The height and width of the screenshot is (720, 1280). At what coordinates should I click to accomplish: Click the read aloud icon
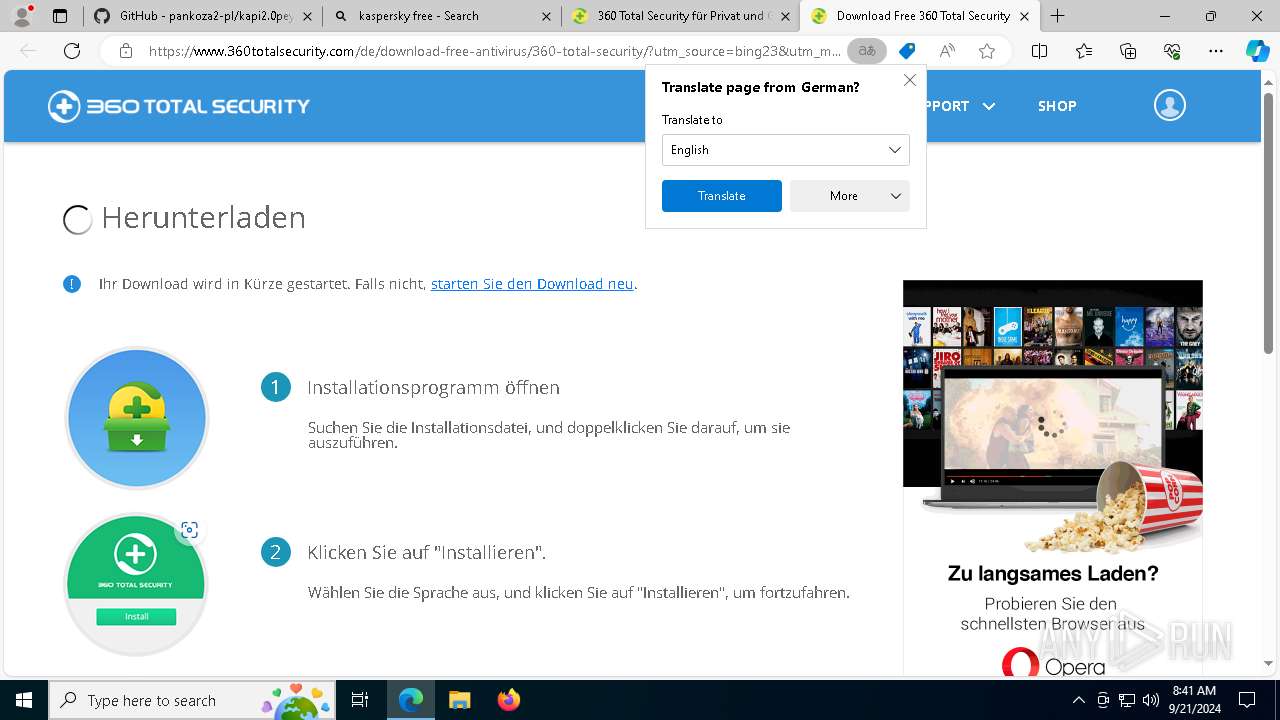click(947, 51)
